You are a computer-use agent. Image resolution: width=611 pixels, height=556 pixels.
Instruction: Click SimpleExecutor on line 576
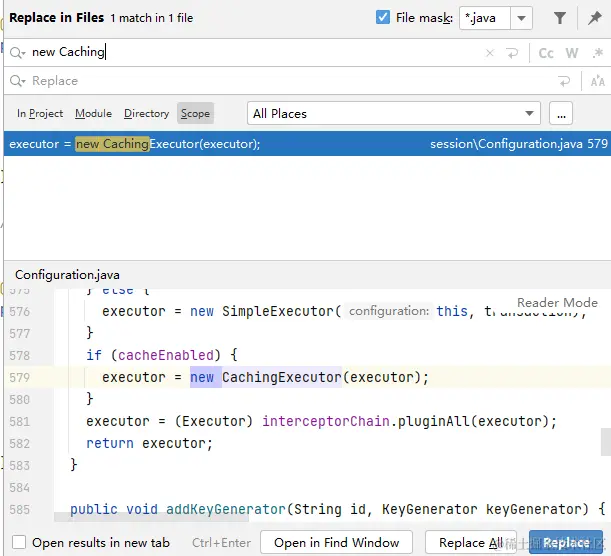click(278, 311)
